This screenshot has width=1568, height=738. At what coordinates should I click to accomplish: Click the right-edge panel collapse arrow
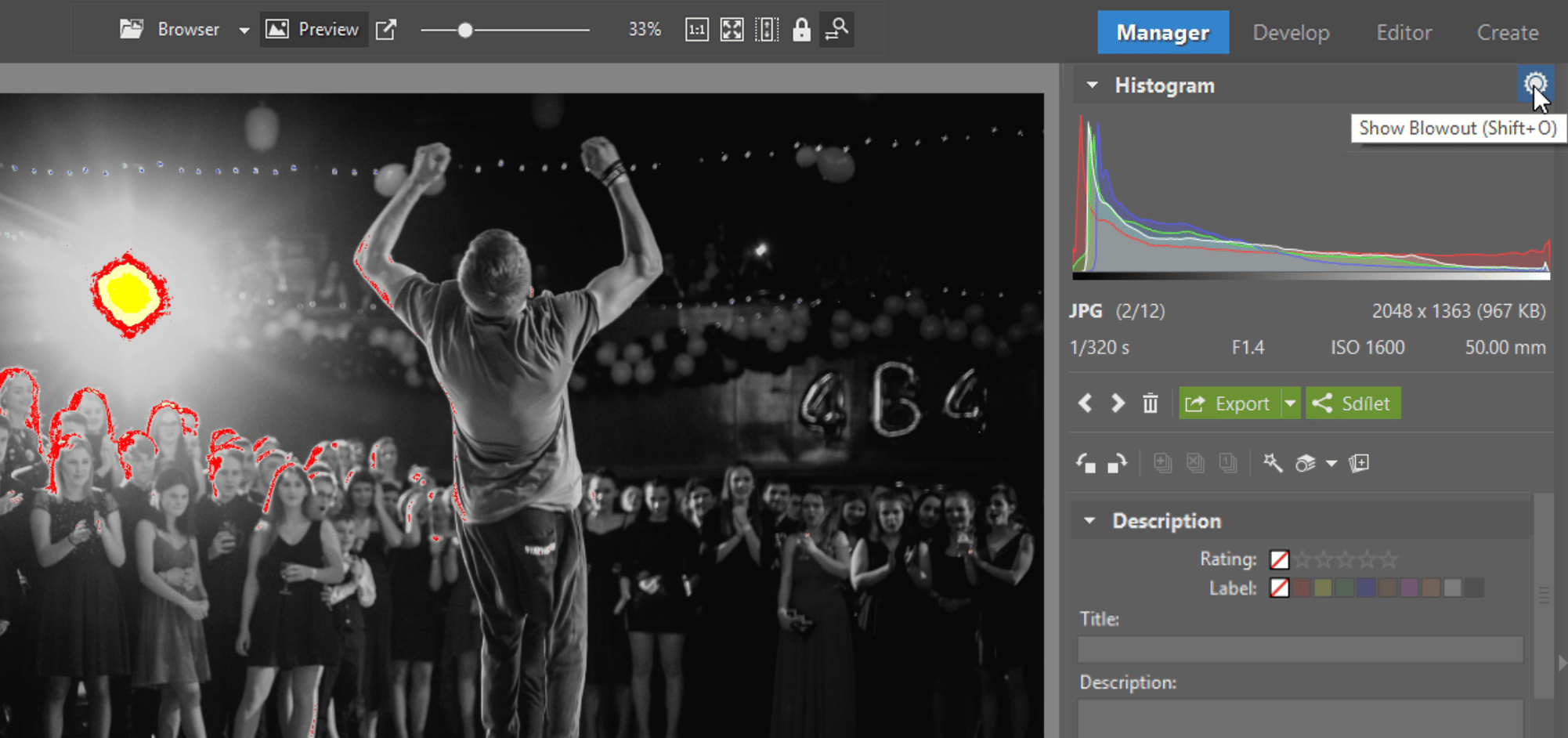click(x=1562, y=663)
